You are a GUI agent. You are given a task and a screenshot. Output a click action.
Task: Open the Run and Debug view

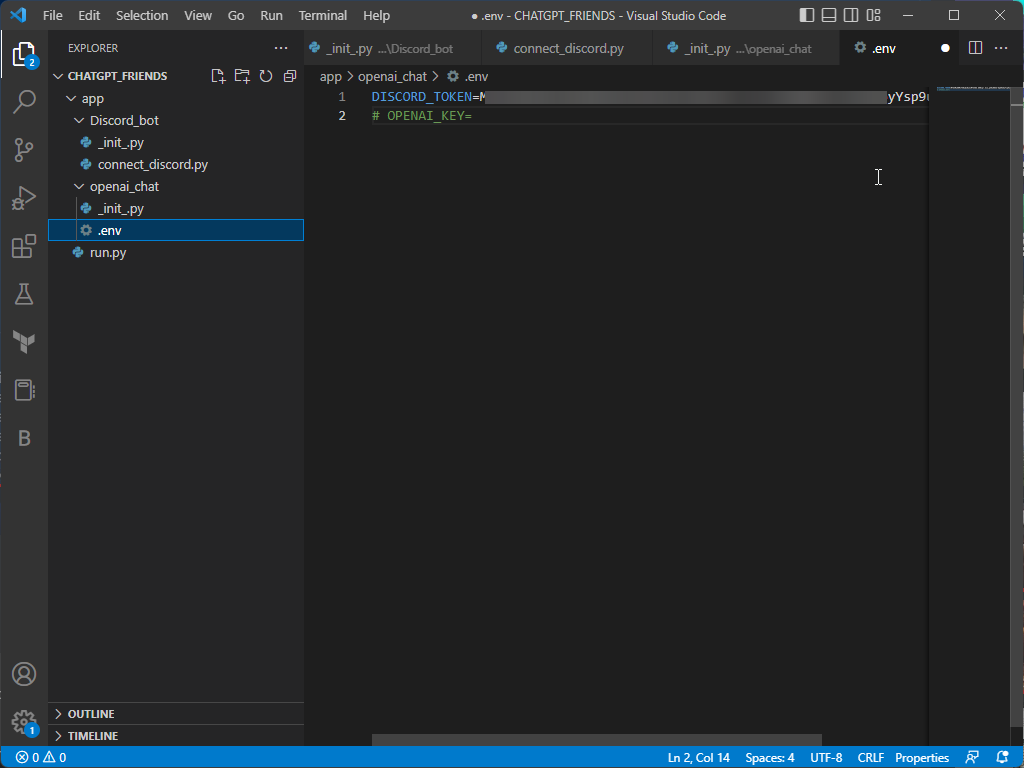[24, 198]
